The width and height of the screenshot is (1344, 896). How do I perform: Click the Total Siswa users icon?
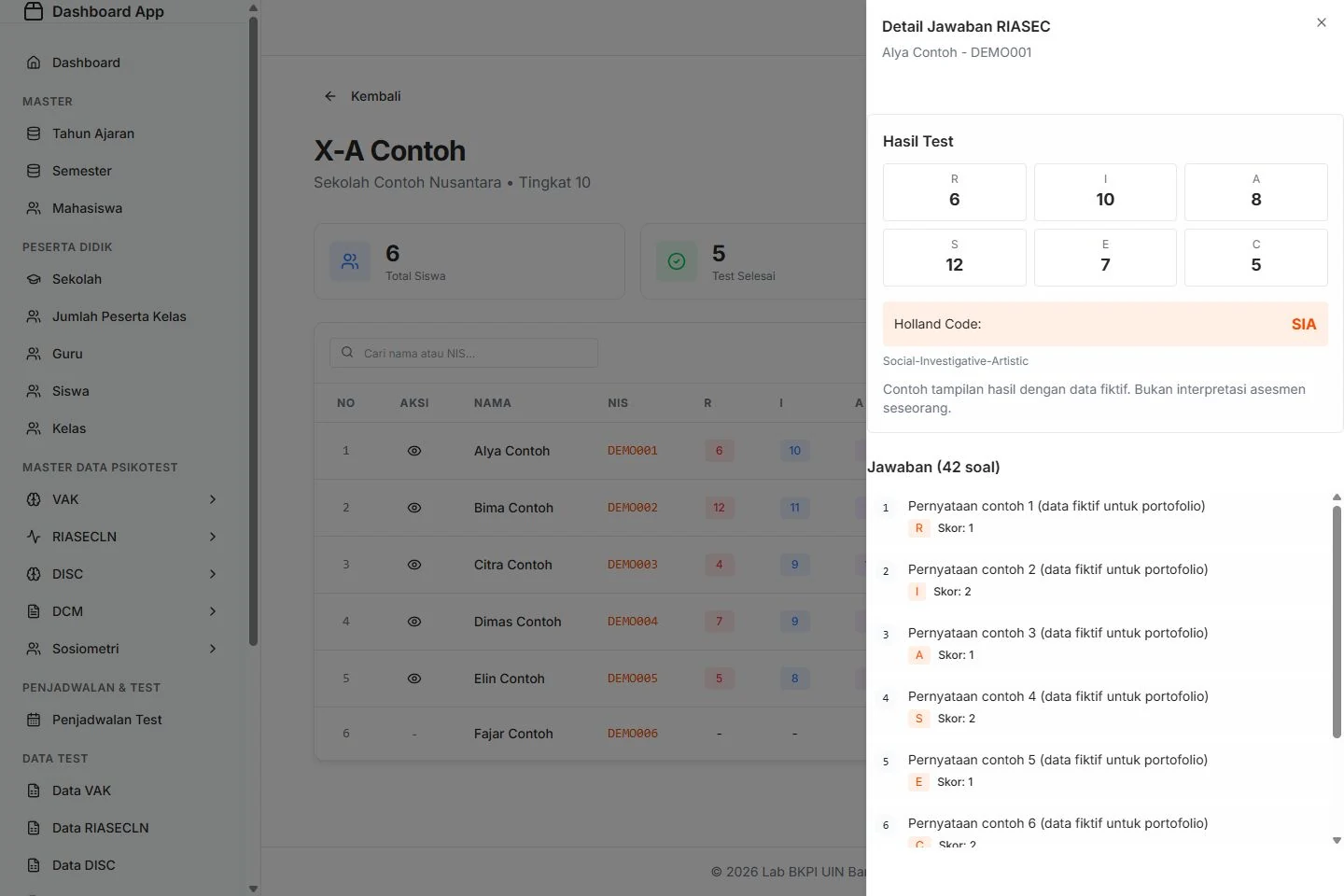tap(350, 261)
